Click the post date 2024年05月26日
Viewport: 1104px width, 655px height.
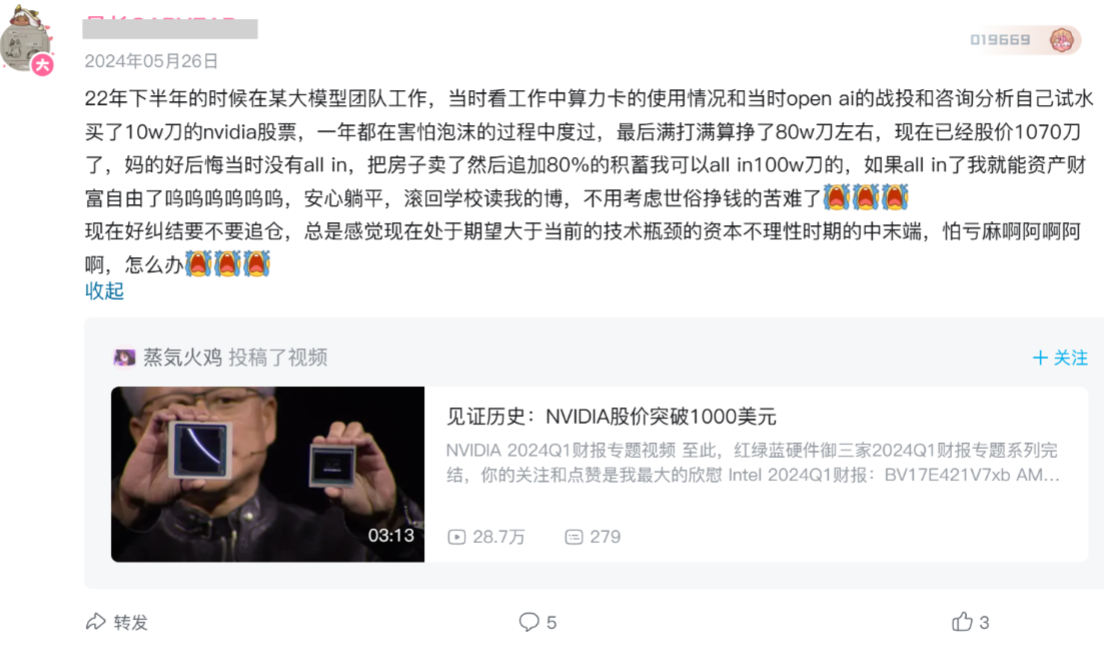point(151,61)
